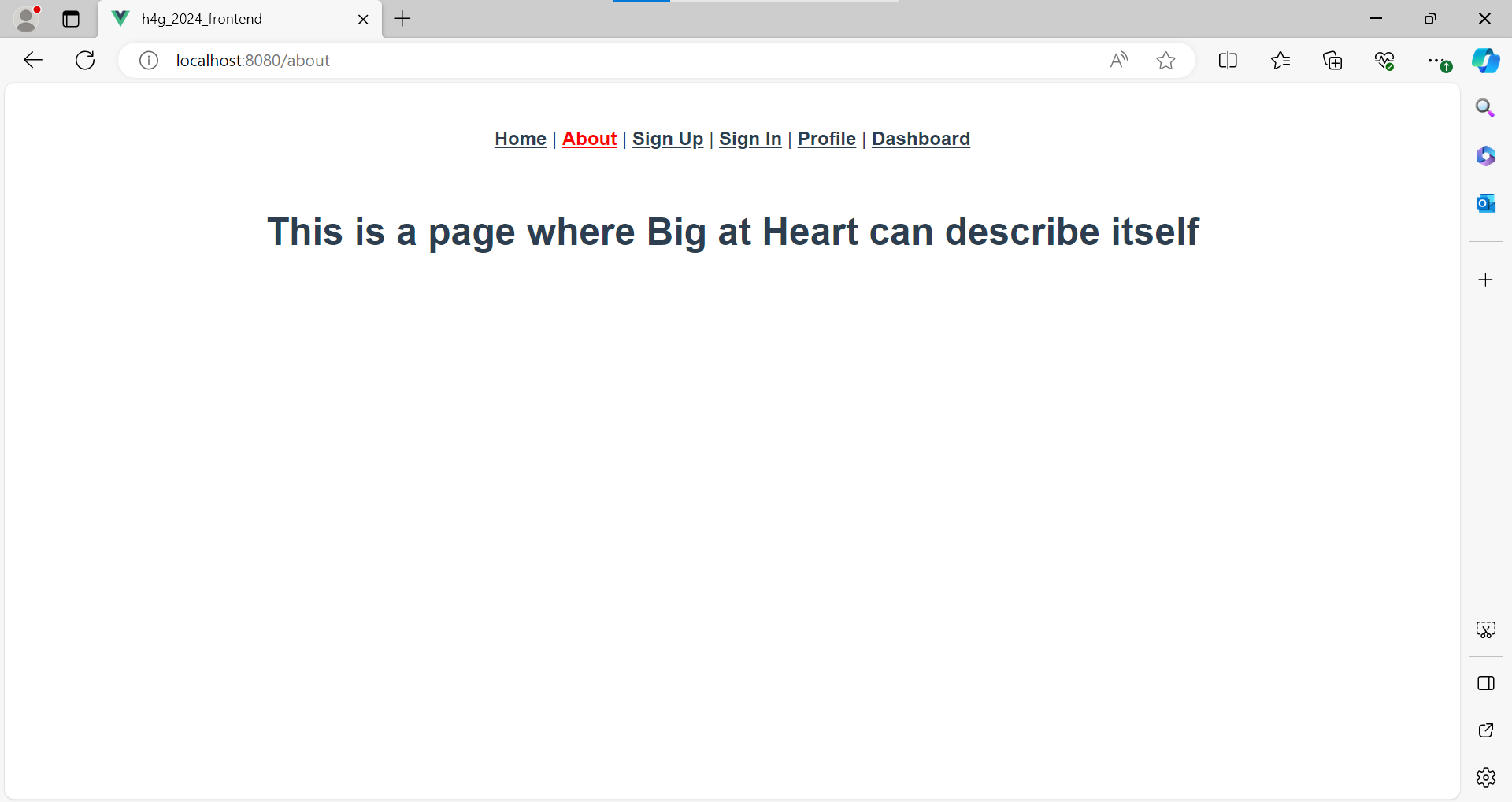
Task: Open Outlook in sidebar
Action: pos(1485,203)
